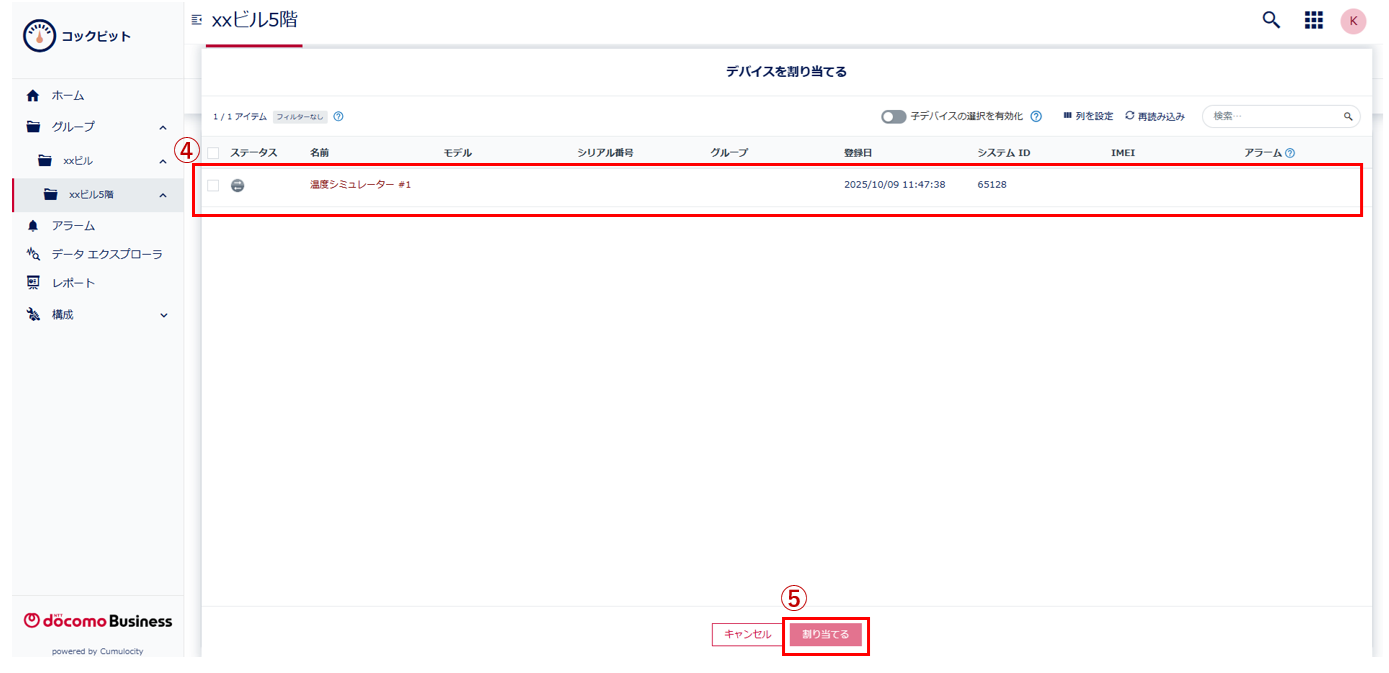
Task: Expand the 構成 menu chevron
Action: (x=164, y=315)
